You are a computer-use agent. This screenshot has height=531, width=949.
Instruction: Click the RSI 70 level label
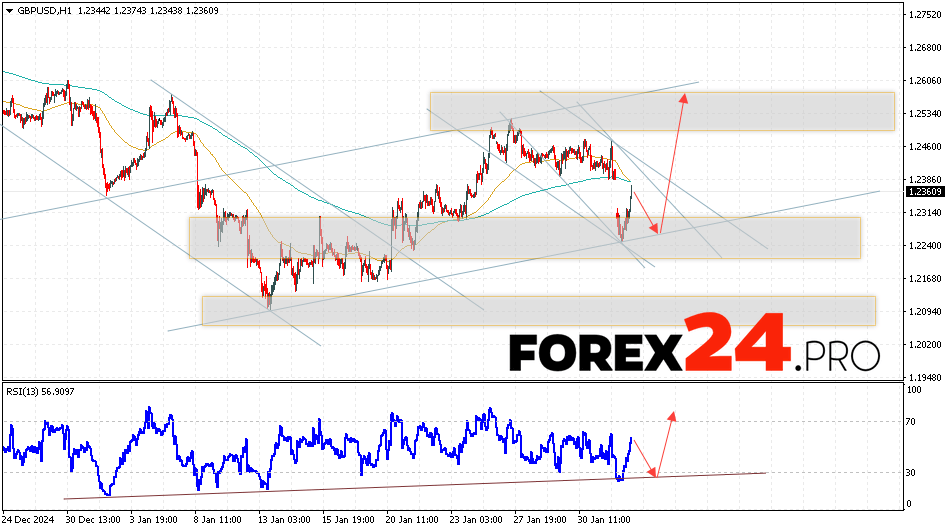[912, 423]
